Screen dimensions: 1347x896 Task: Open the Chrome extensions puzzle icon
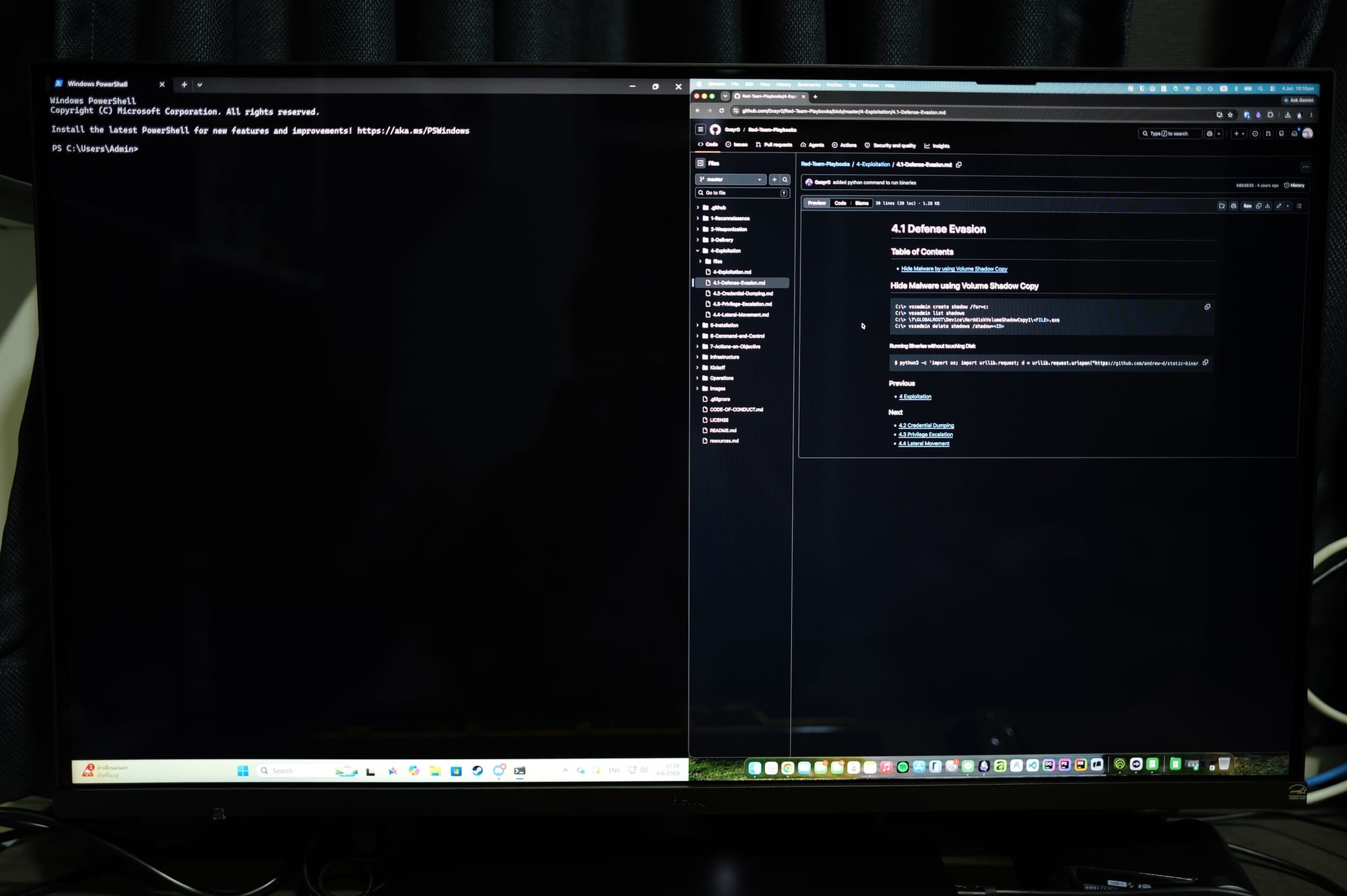click(x=1270, y=115)
